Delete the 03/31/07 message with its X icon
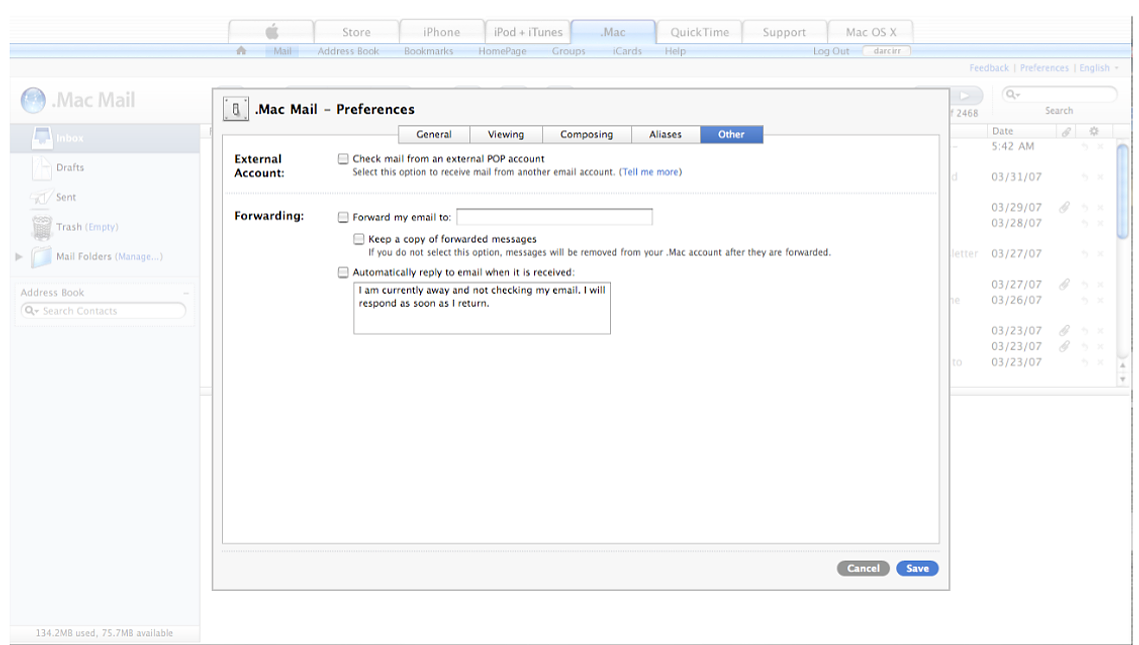Viewport: 1139px width, 645px height. (1101, 177)
